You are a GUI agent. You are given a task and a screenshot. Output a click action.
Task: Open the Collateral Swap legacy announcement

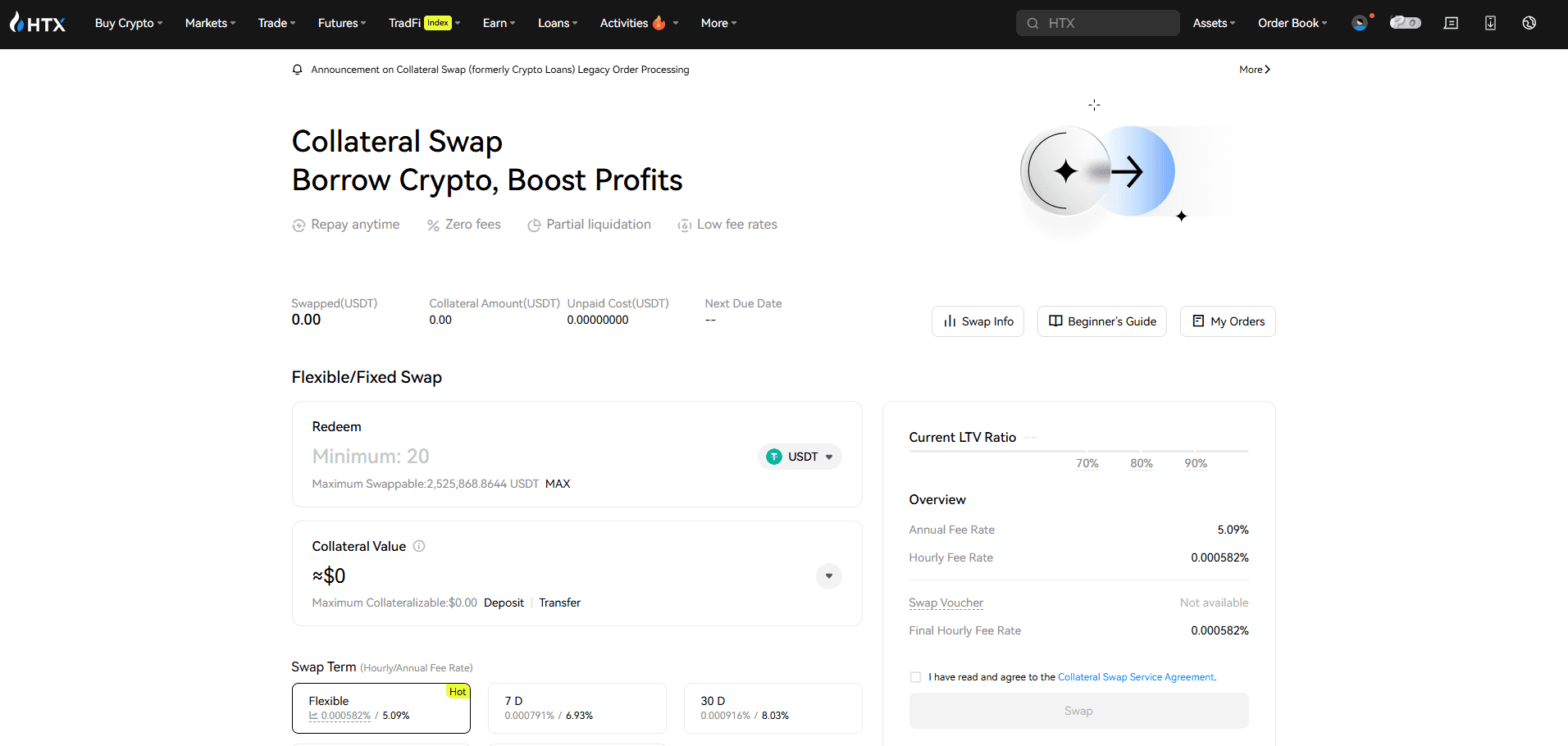pos(500,70)
